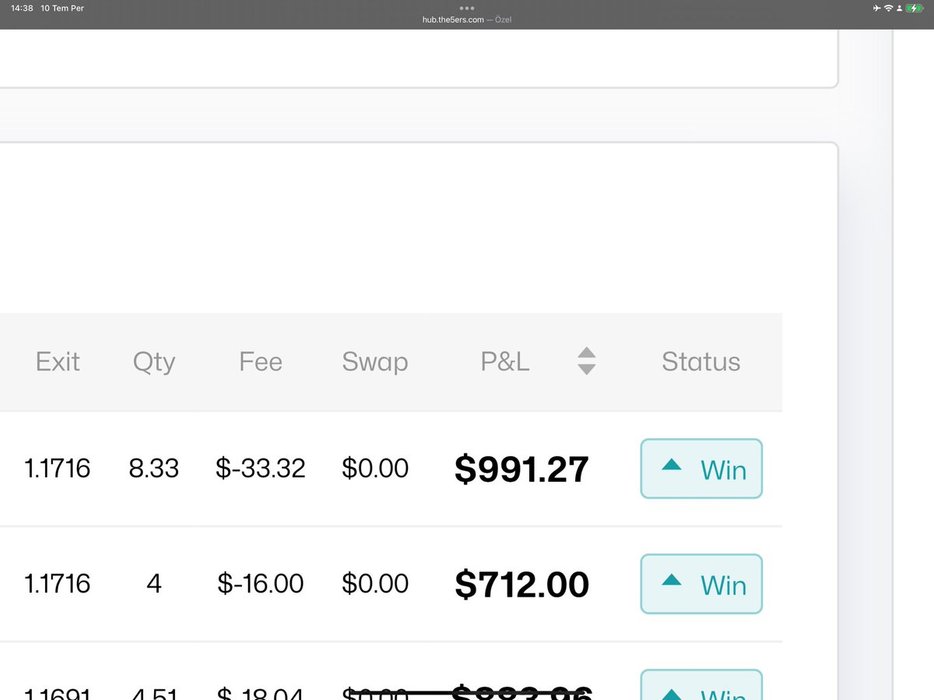Select the Swap column header

tap(375, 362)
